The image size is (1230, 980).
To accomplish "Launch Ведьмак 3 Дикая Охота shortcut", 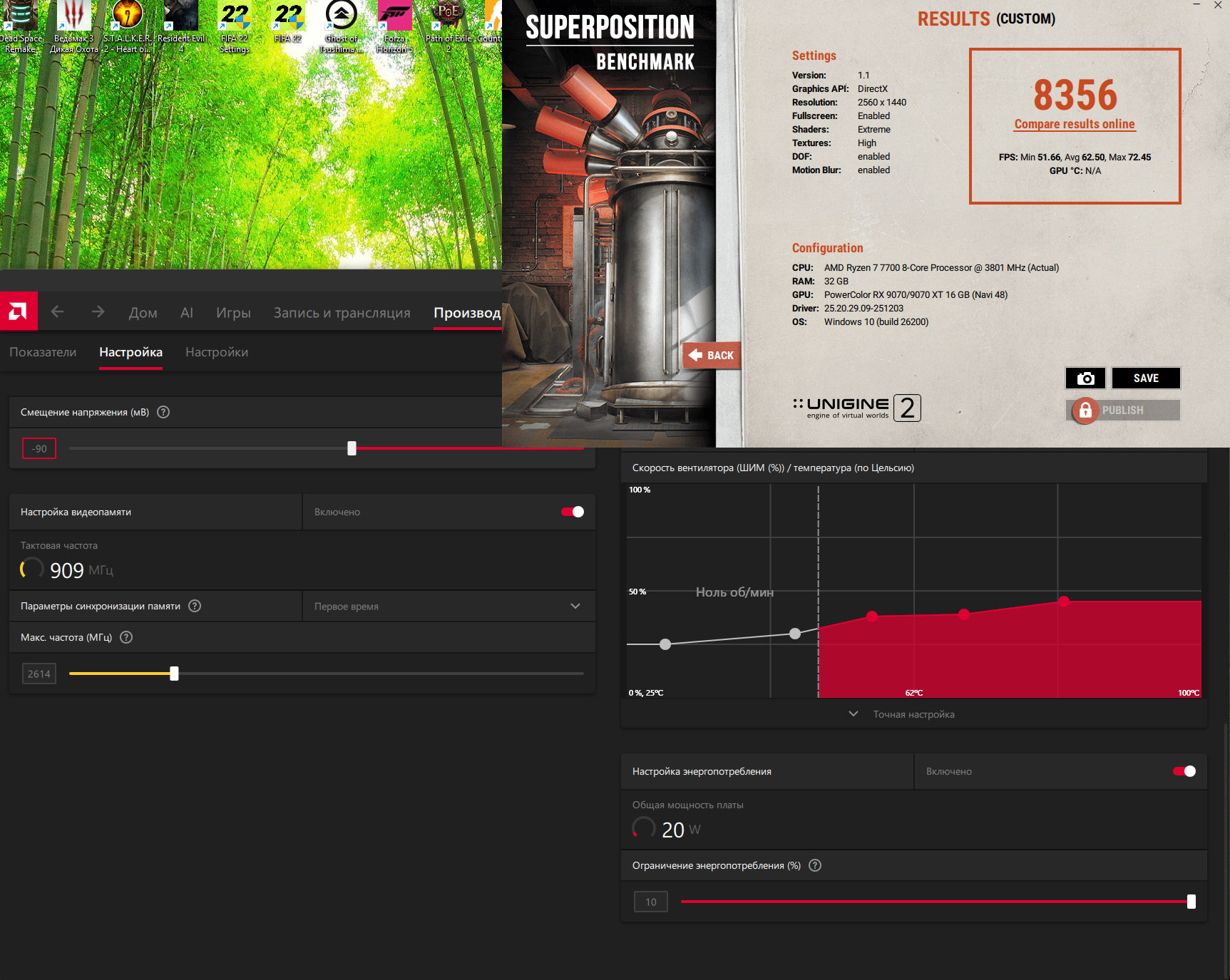I will click(74, 26).
